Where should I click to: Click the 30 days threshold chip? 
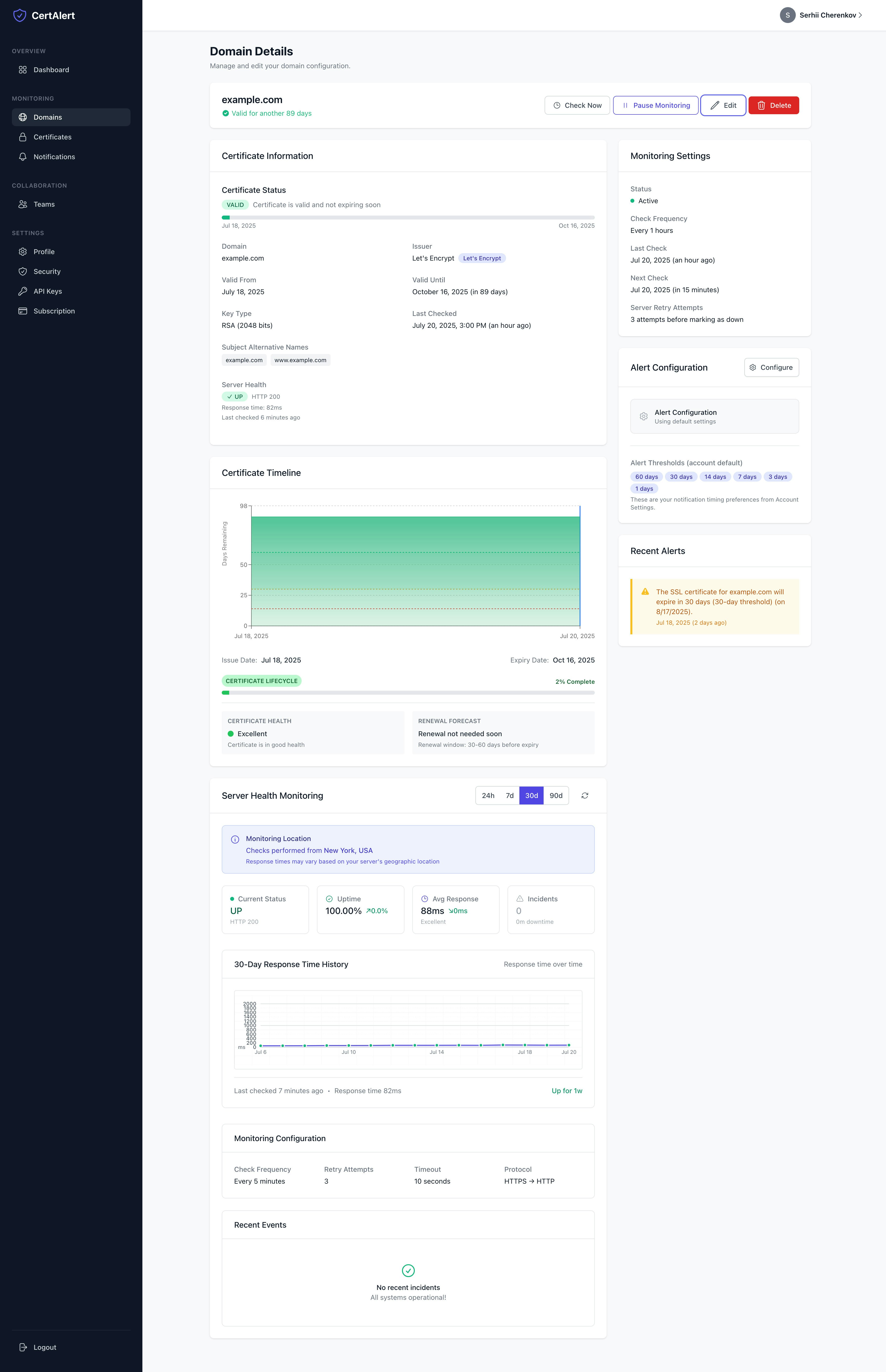(x=681, y=477)
